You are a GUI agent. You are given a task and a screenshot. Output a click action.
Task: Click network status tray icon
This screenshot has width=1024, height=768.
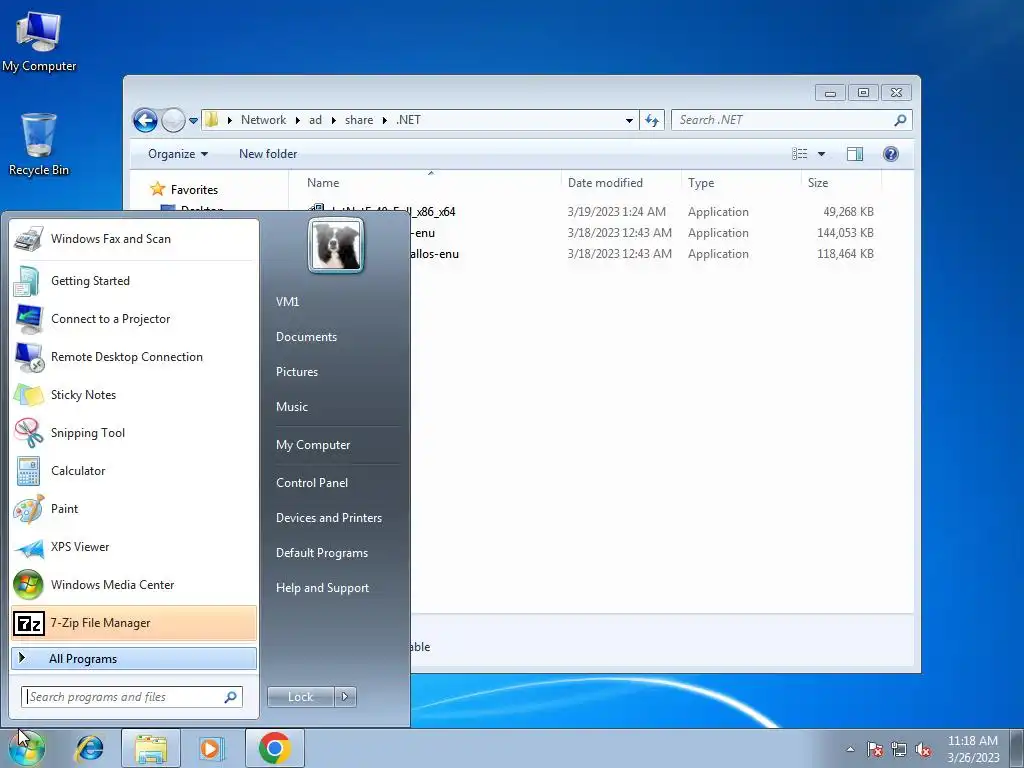(899, 749)
